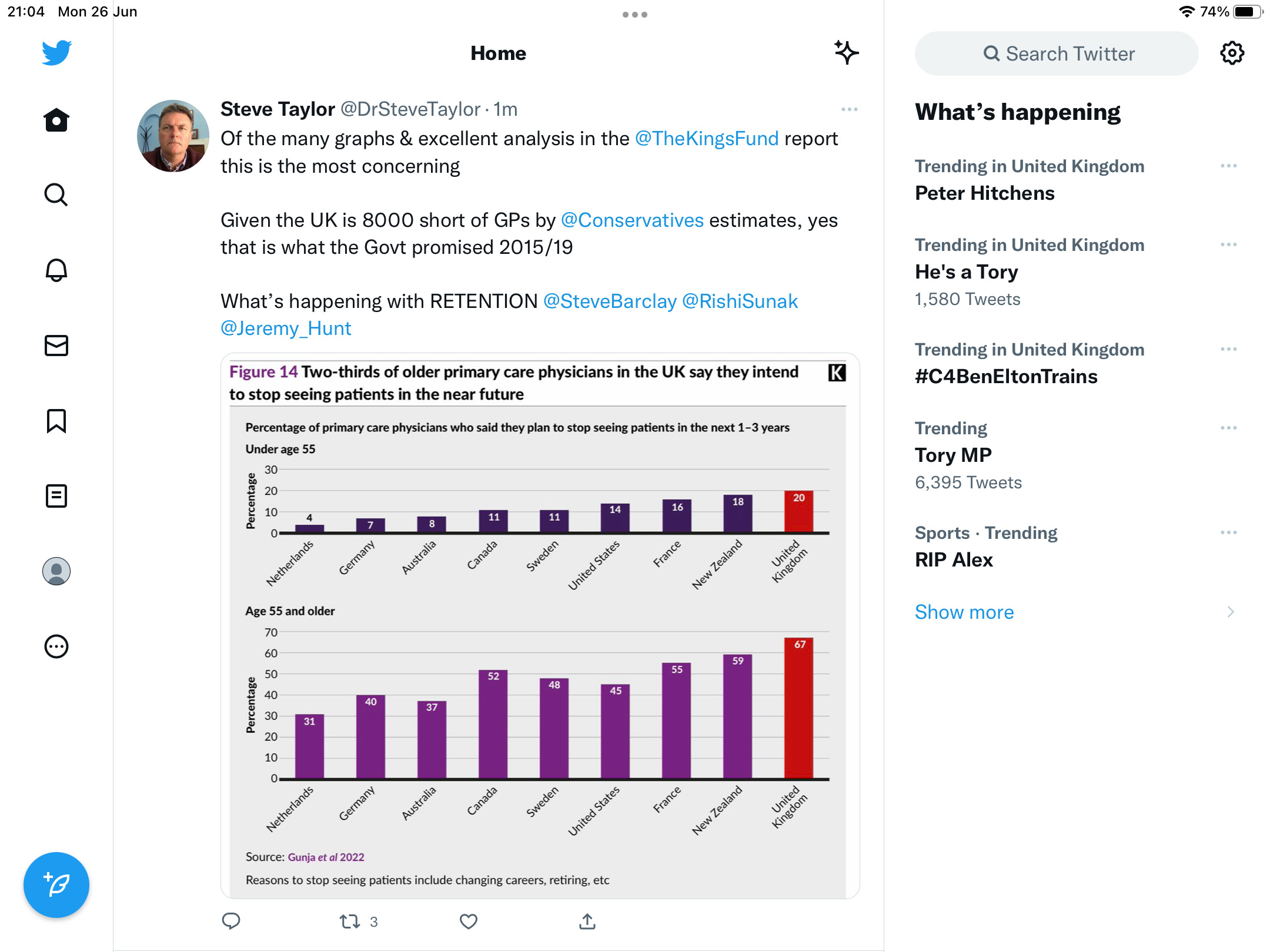The height and width of the screenshot is (952, 1270).
Task: Tap the Wi-Fi status icon
Action: tap(1187, 12)
